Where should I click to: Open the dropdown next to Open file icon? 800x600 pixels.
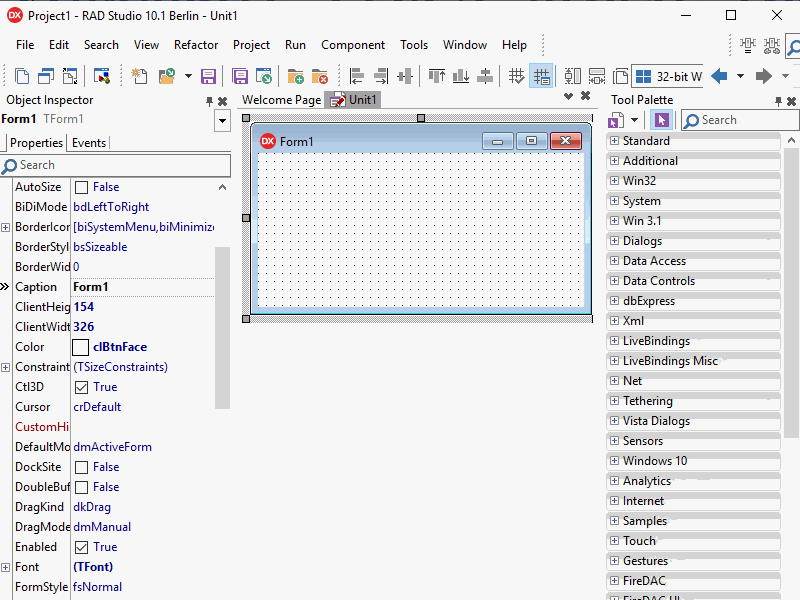click(188, 77)
